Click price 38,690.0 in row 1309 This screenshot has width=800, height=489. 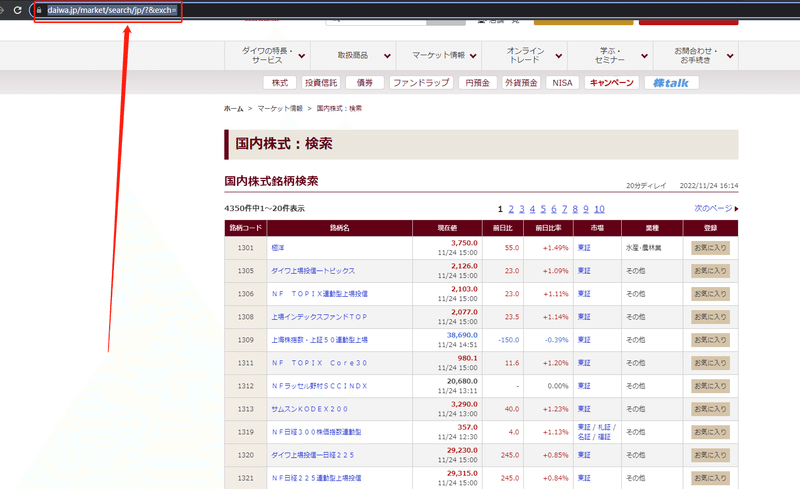(x=462, y=335)
